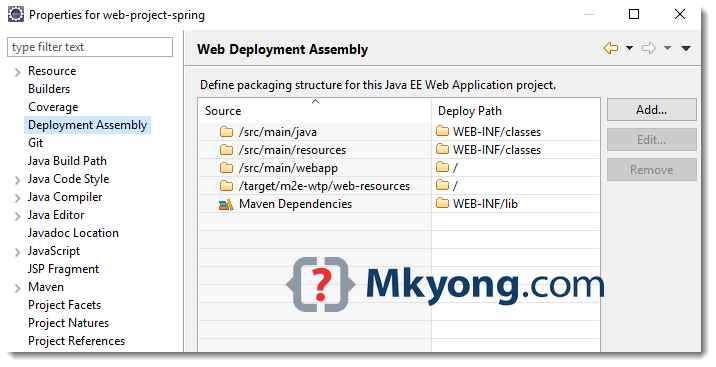Viewport: 716px width, 367px height.
Task: Click the WEB-INF/lib deploy path cell
Action: [x=485, y=204]
